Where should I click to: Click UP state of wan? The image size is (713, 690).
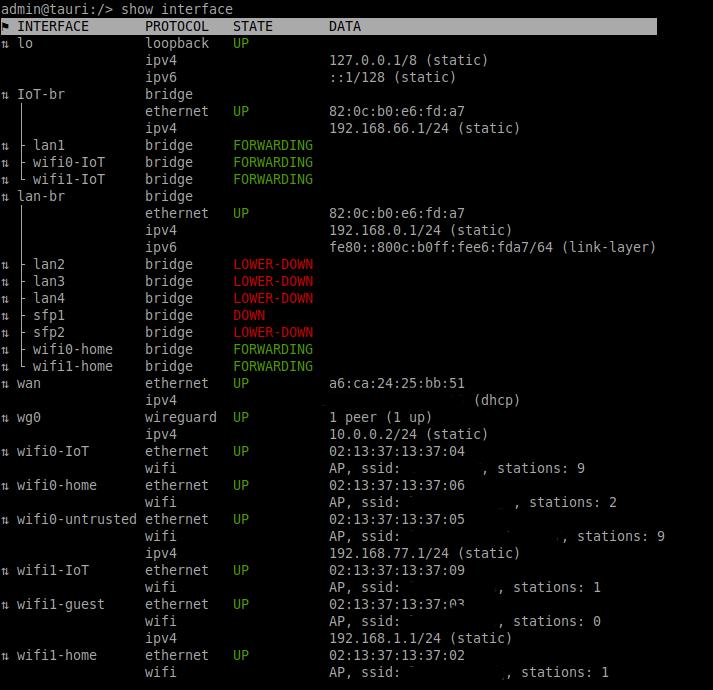pos(241,383)
